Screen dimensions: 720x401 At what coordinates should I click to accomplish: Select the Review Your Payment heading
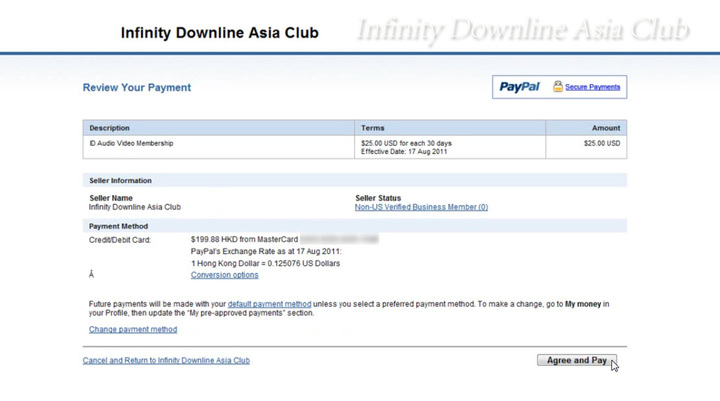pyautogui.click(x=137, y=87)
